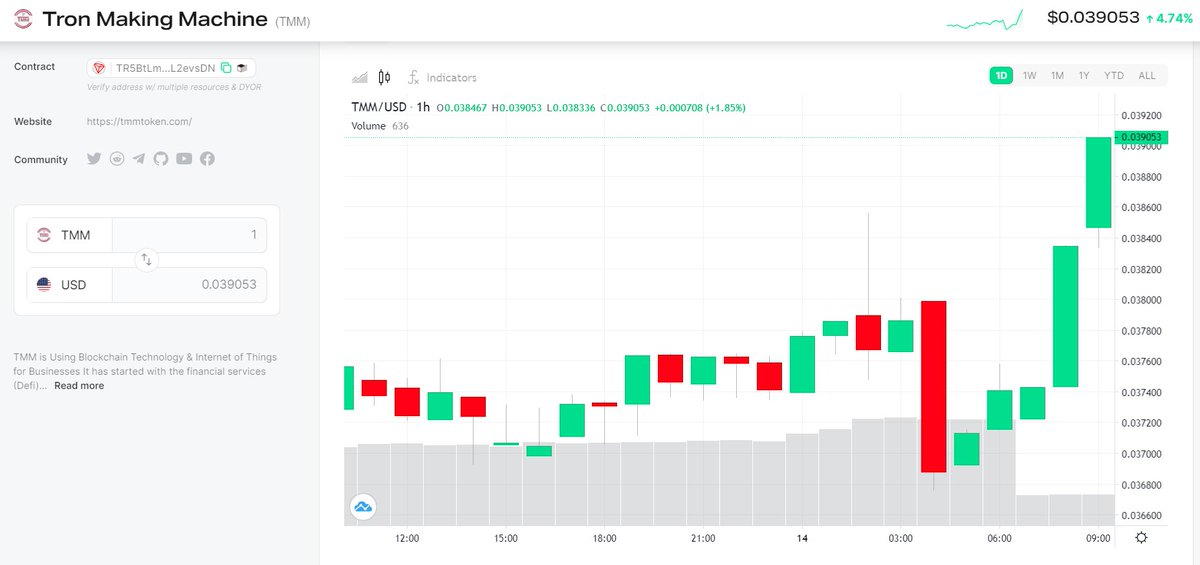Open the Twitter community link
Viewport: 1200px width, 565px height.
pyautogui.click(x=94, y=159)
